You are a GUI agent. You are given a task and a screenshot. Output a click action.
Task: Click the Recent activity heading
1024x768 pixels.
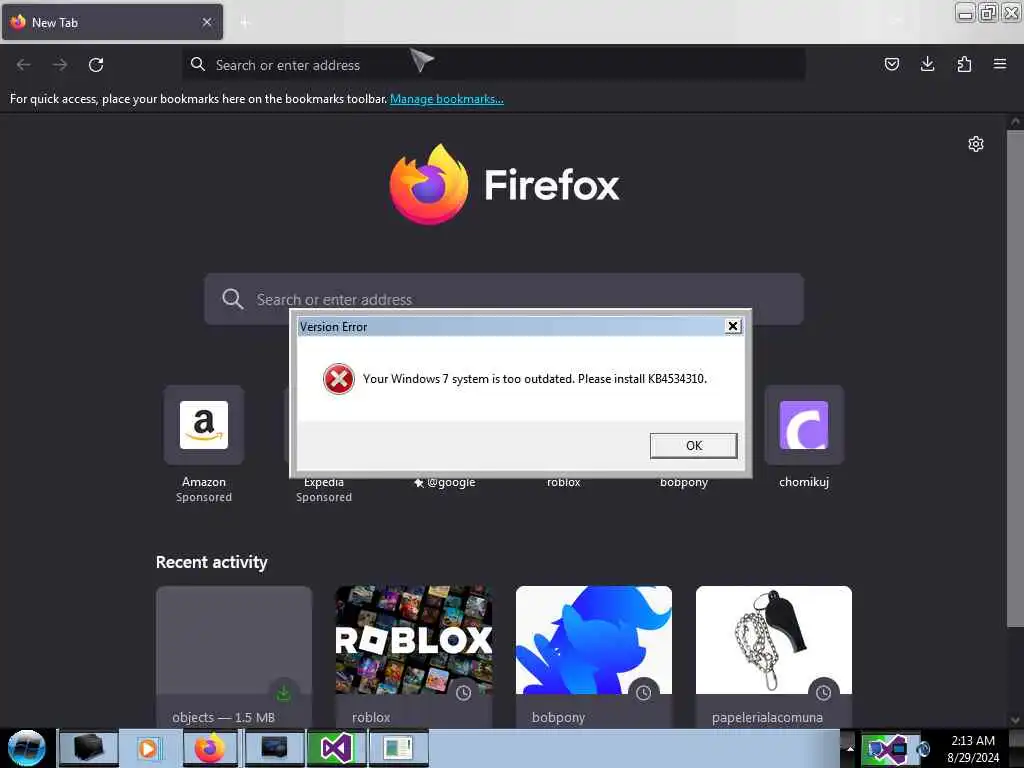212,562
